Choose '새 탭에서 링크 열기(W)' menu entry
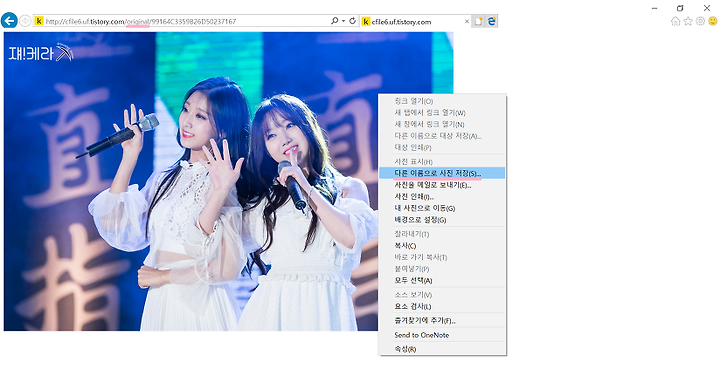720x382 pixels. [442, 112]
